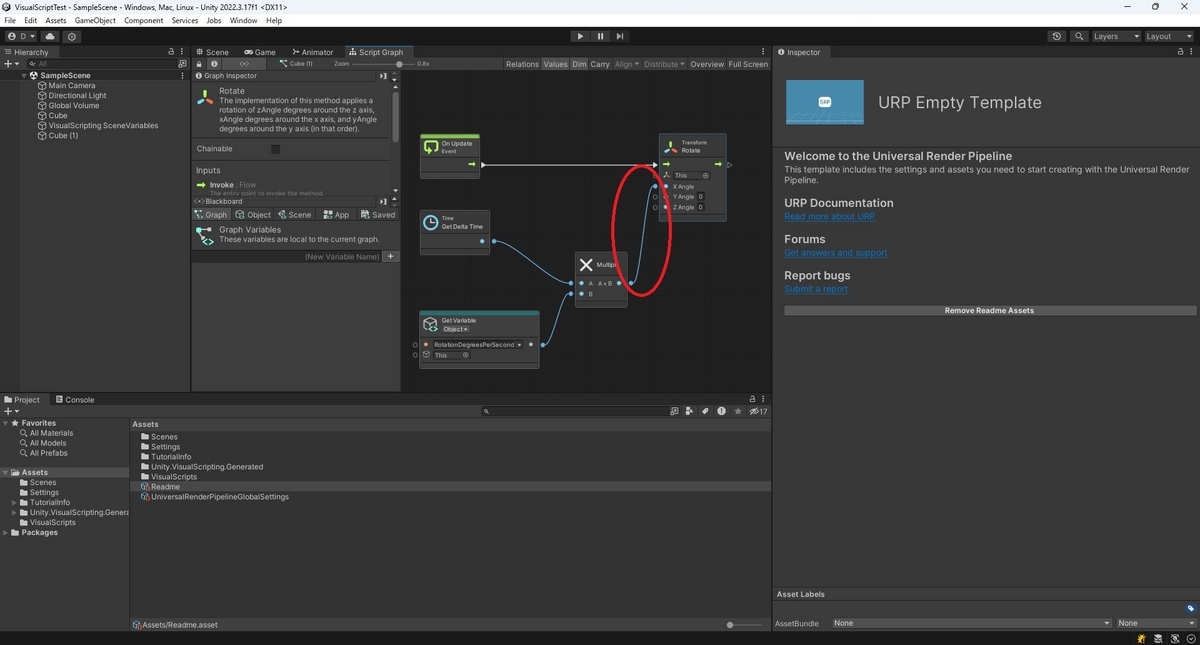Select the Saved variables tab in Blackboard
This screenshot has height=645, width=1200.
(x=378, y=214)
